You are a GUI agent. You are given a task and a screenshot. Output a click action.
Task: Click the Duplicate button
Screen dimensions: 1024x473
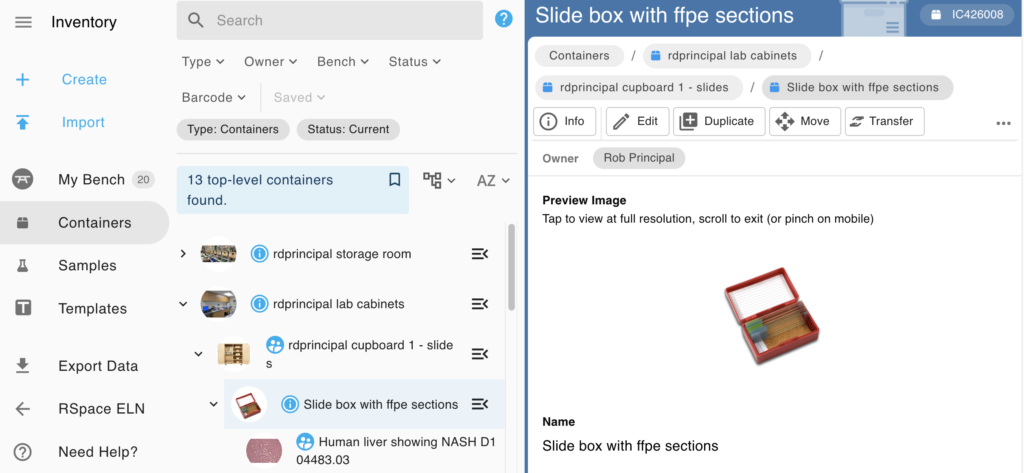click(x=719, y=122)
